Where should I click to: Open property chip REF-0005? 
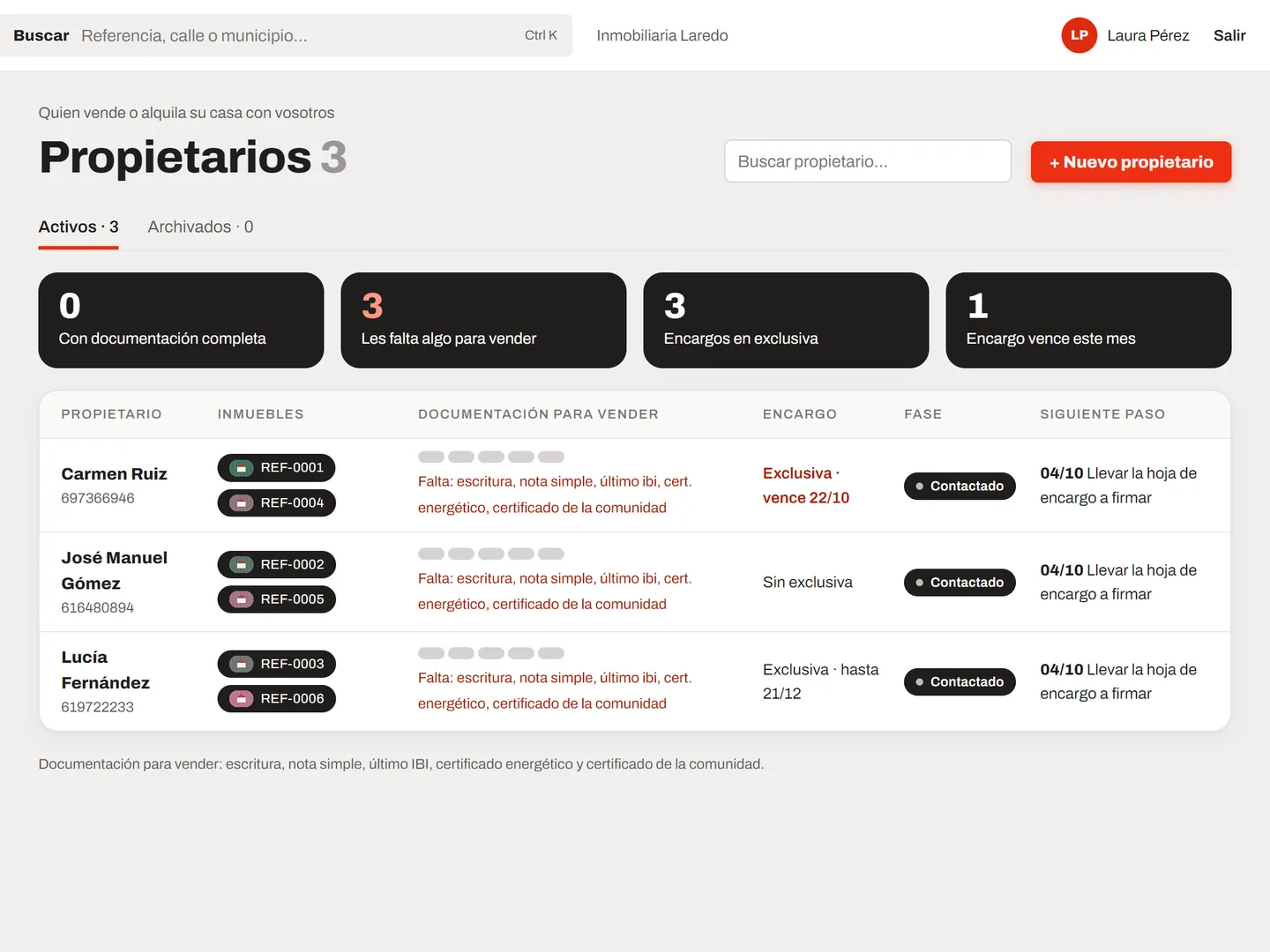(276, 599)
